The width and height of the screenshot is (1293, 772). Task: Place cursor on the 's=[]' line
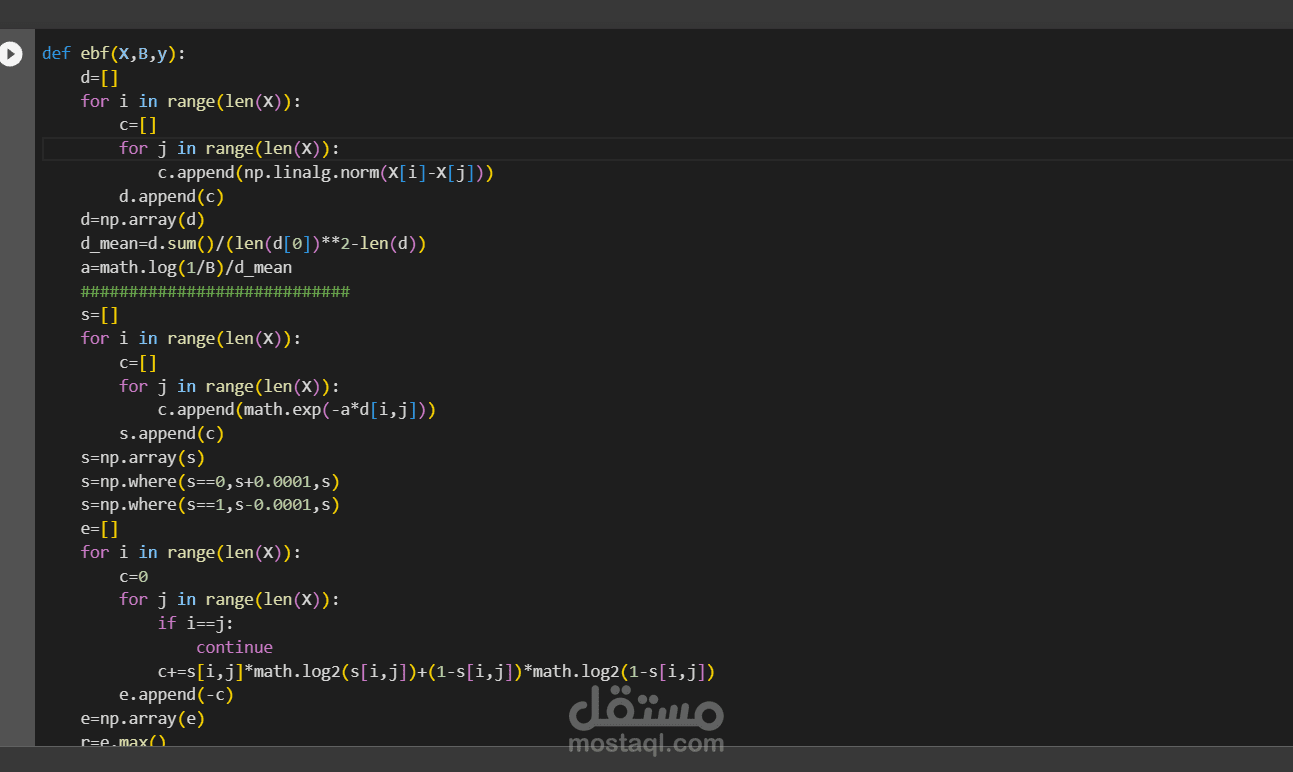pos(100,315)
